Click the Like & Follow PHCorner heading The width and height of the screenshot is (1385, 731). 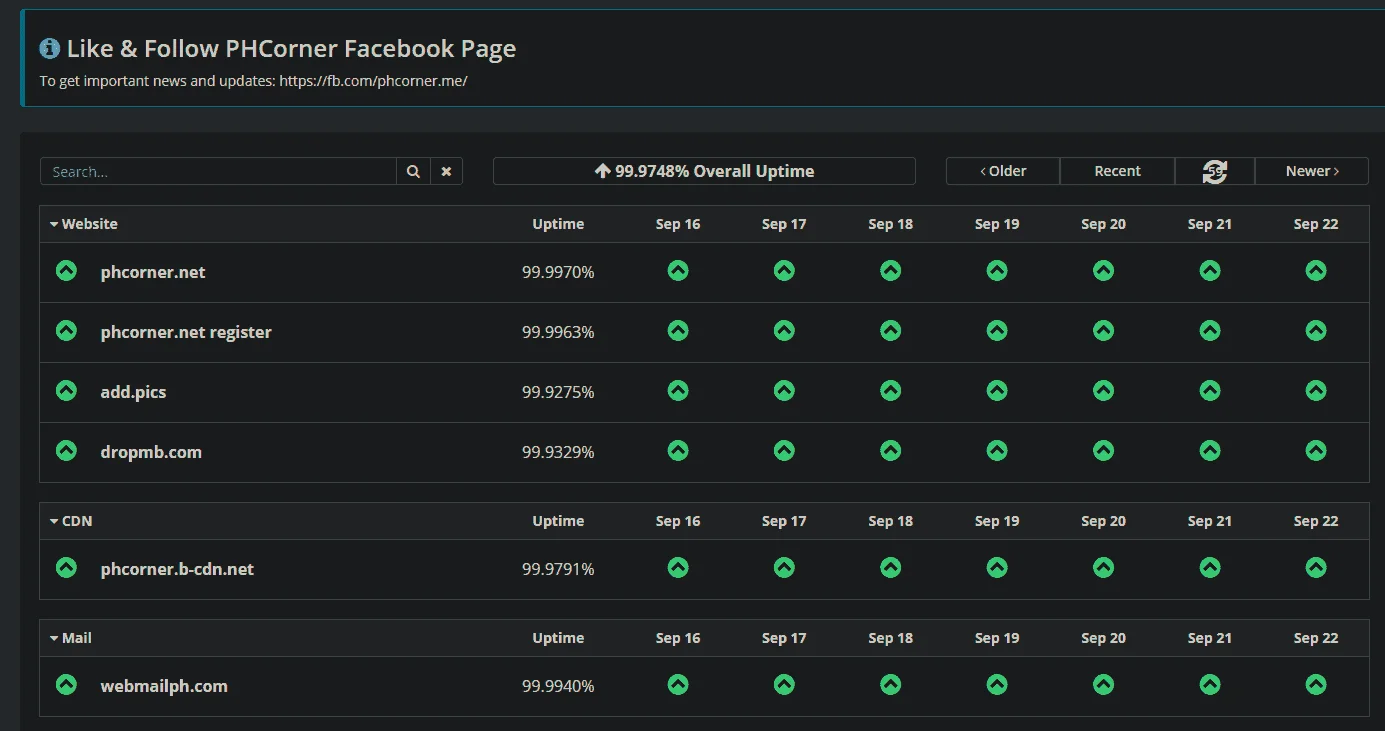click(x=291, y=48)
